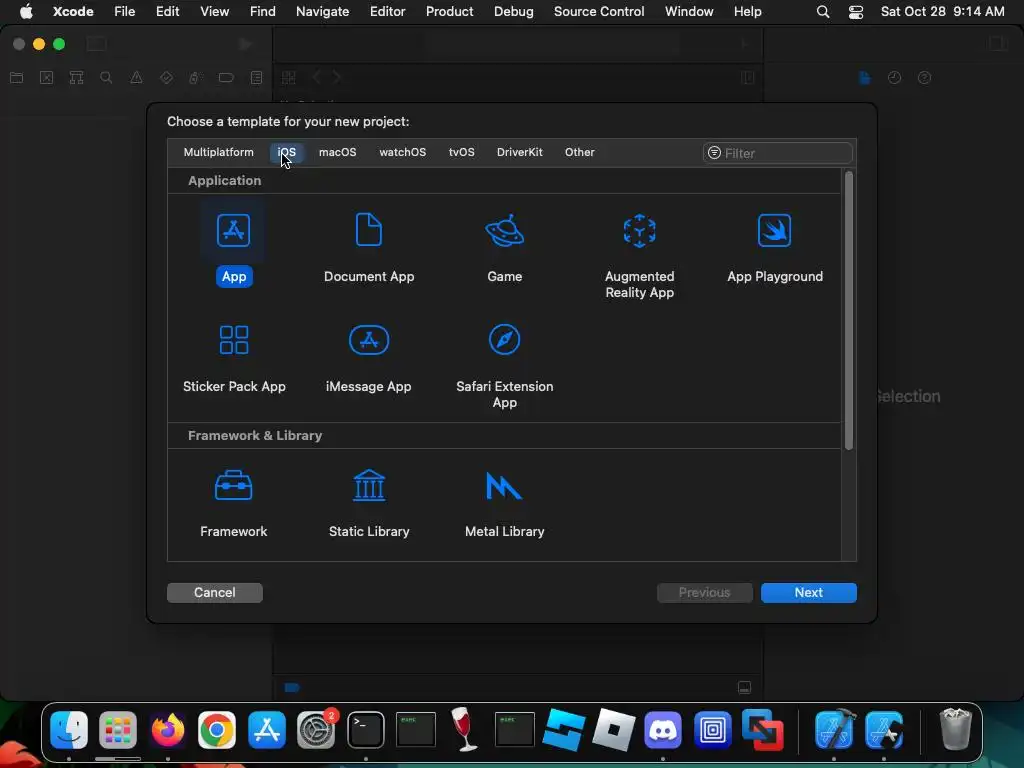Open the App Store from the Dock
The width and height of the screenshot is (1024, 768).
click(266, 729)
